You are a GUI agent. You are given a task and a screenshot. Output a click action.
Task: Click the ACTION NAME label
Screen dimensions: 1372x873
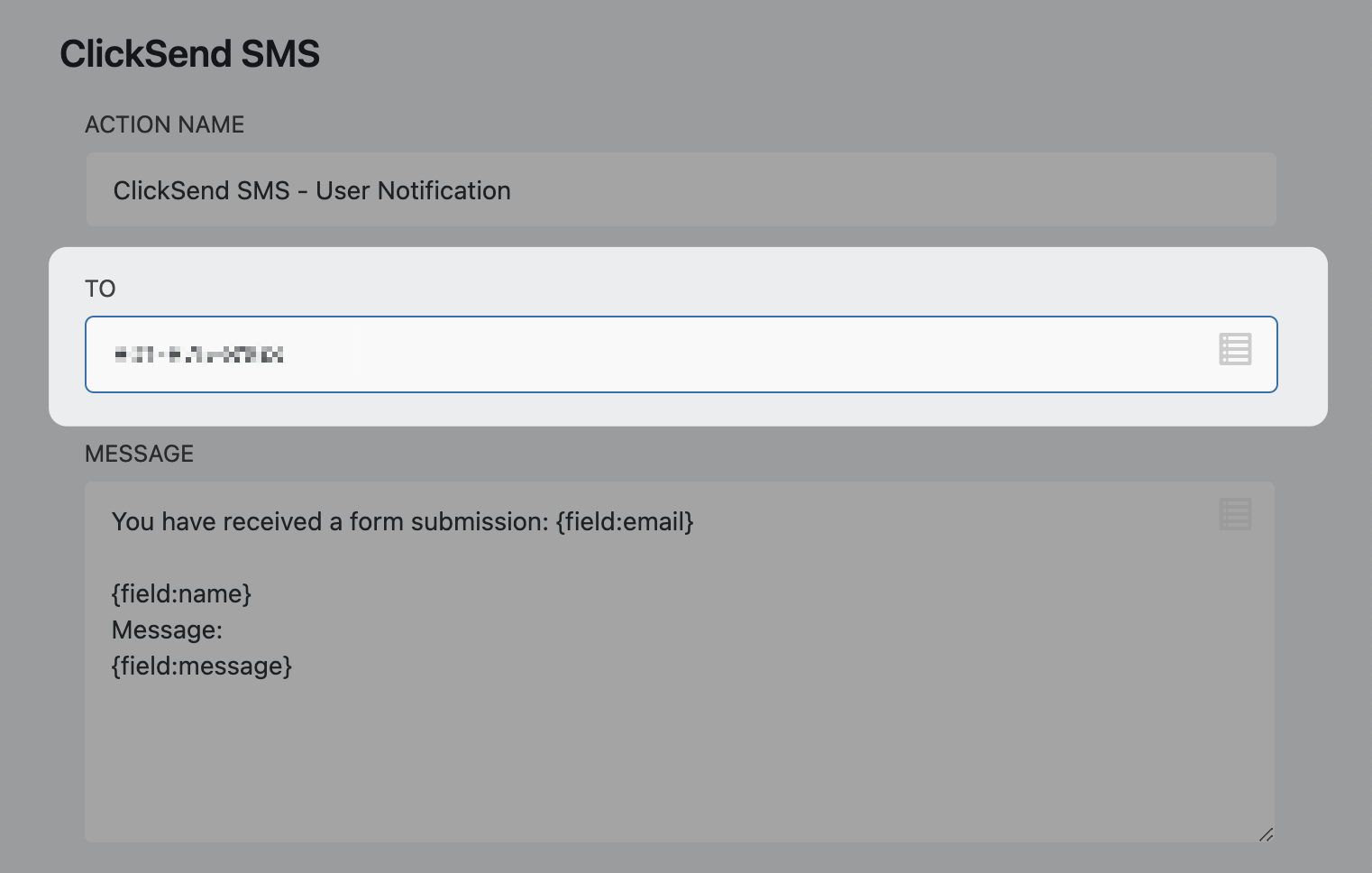pyautogui.click(x=164, y=124)
